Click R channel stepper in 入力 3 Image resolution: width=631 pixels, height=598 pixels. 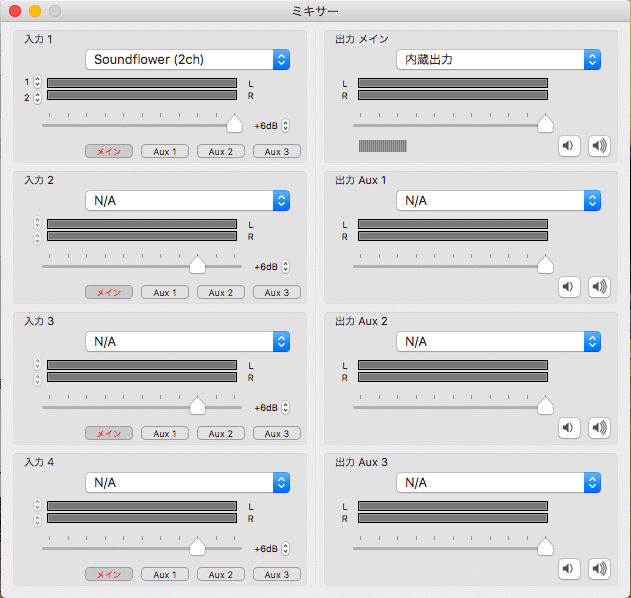click(x=37, y=379)
